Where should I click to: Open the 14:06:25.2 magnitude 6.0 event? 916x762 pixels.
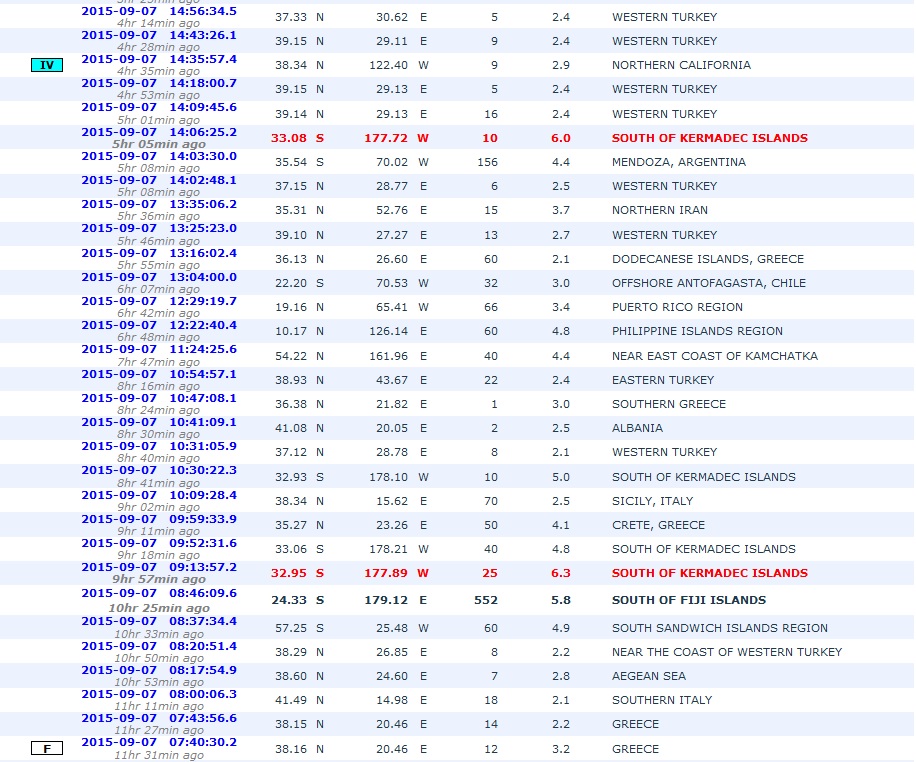pyautogui.click(x=159, y=132)
